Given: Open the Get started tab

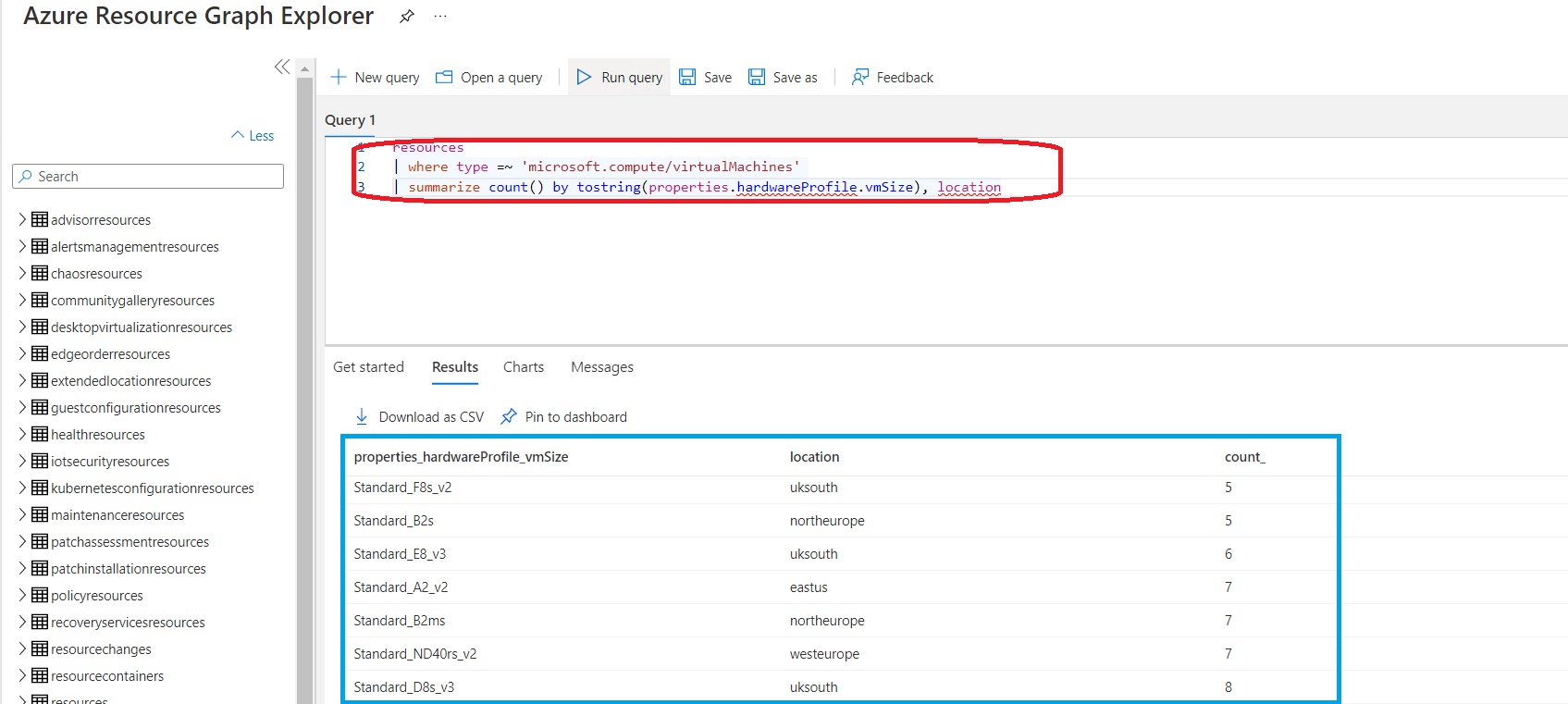Looking at the screenshot, I should point(368,367).
